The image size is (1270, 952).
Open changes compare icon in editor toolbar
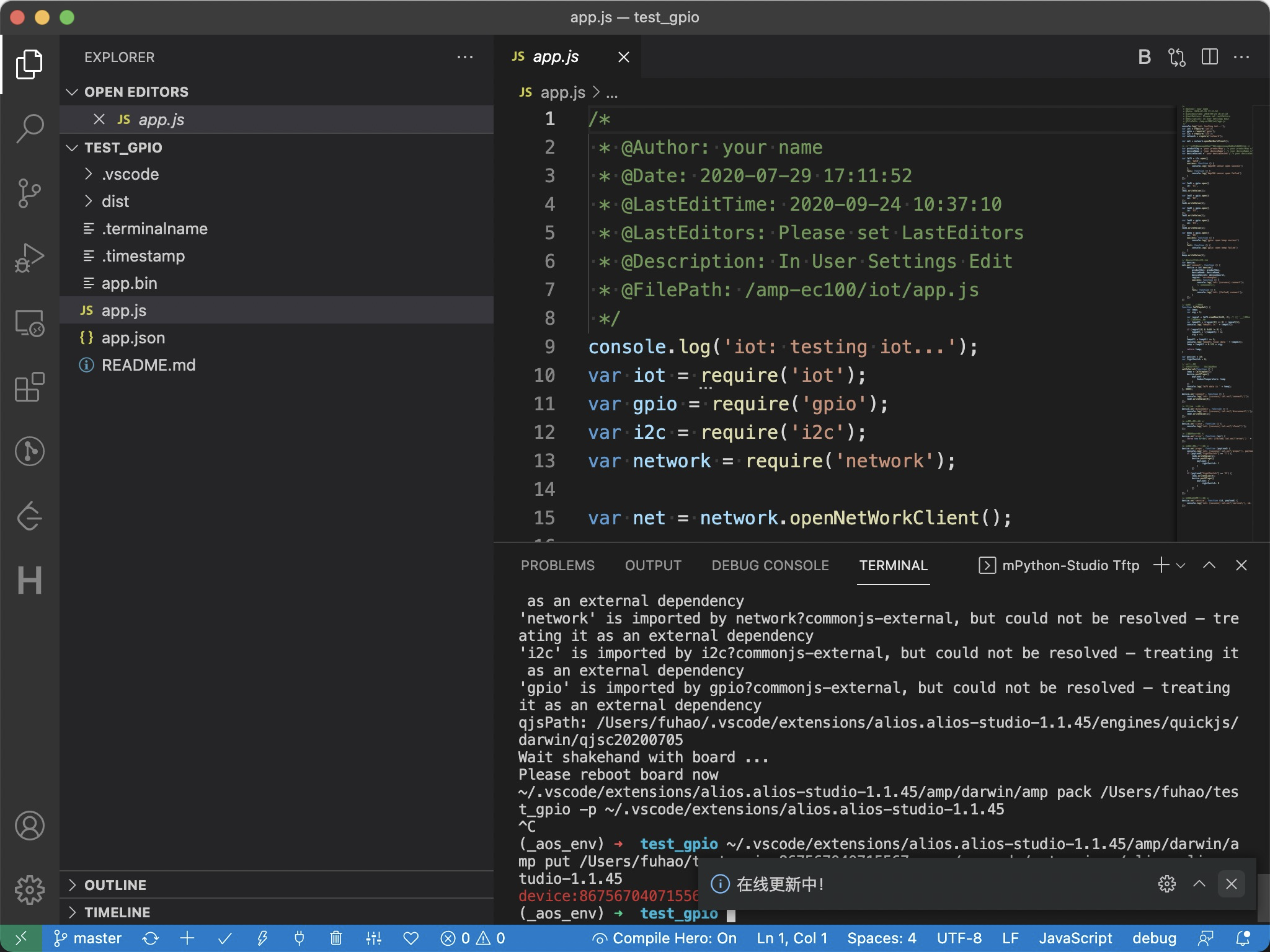tap(1177, 57)
